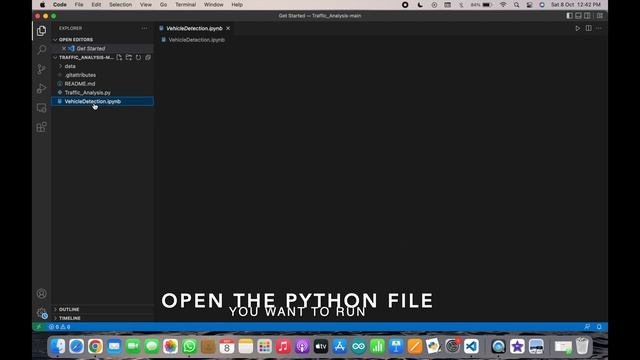Open the README.md file
Viewport: 640px width, 360px height.
(80, 84)
